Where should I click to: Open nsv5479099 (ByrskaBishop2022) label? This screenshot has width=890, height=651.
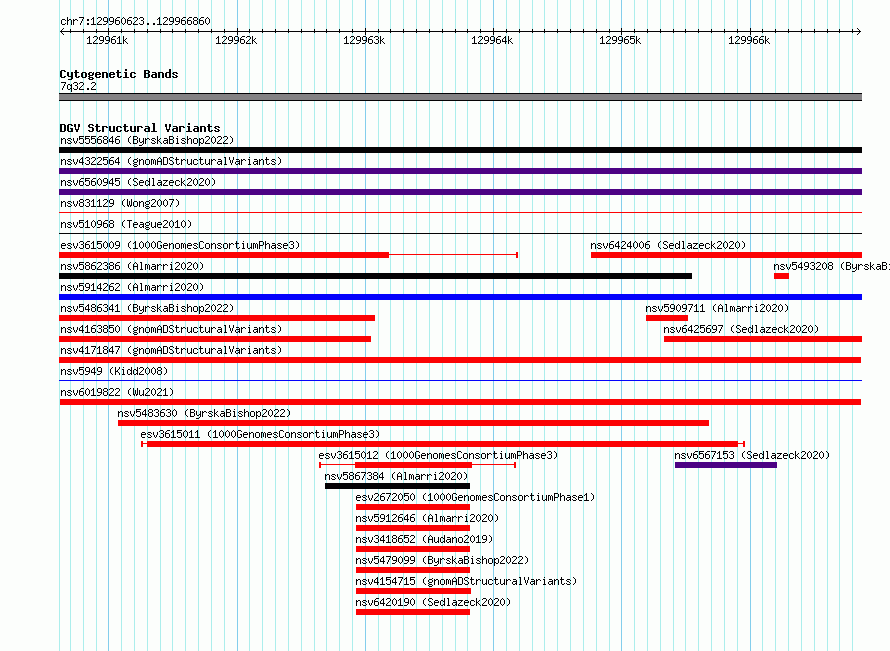pos(442,560)
